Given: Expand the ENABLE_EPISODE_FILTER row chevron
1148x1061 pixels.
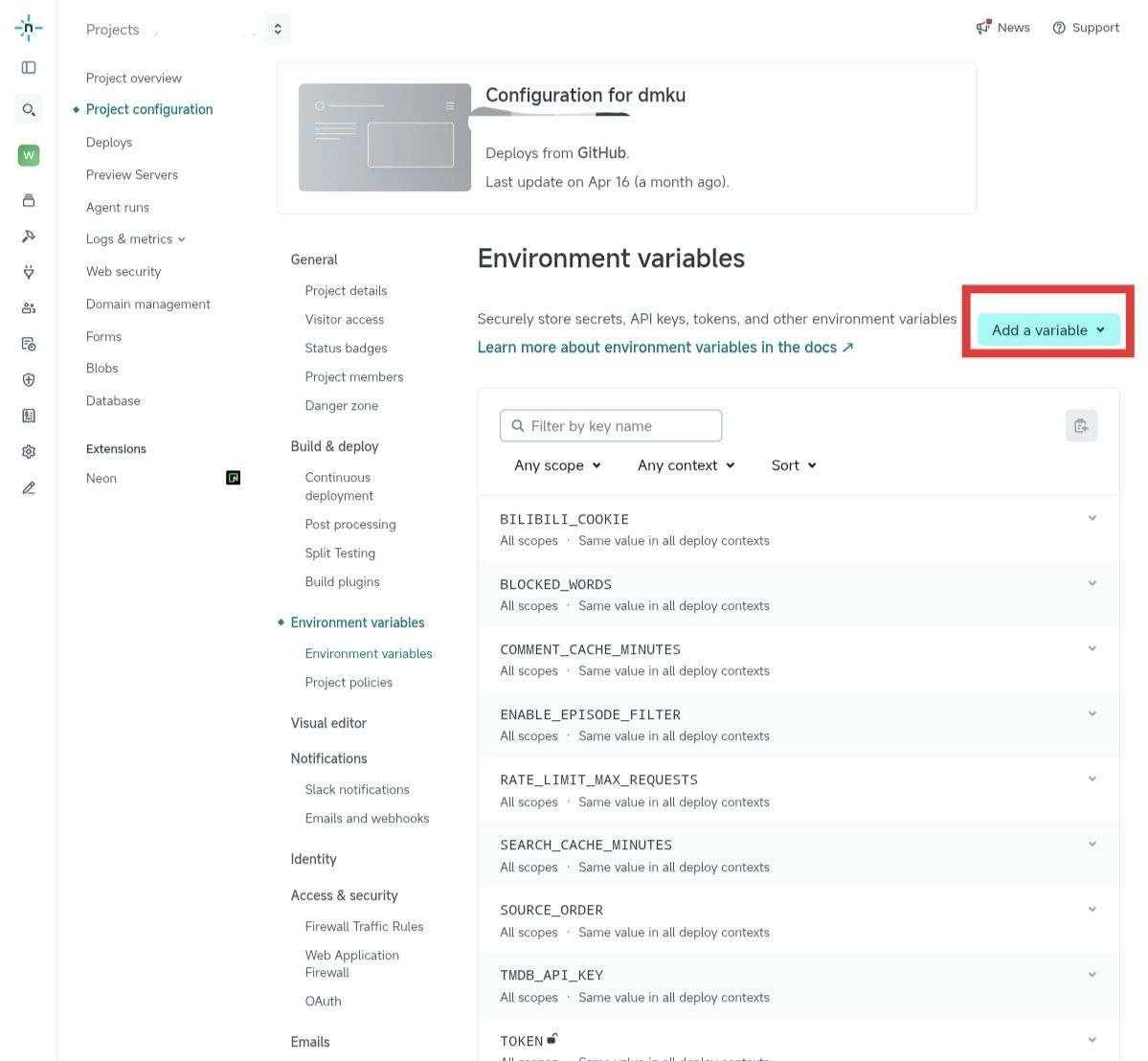Looking at the screenshot, I should tap(1092, 713).
